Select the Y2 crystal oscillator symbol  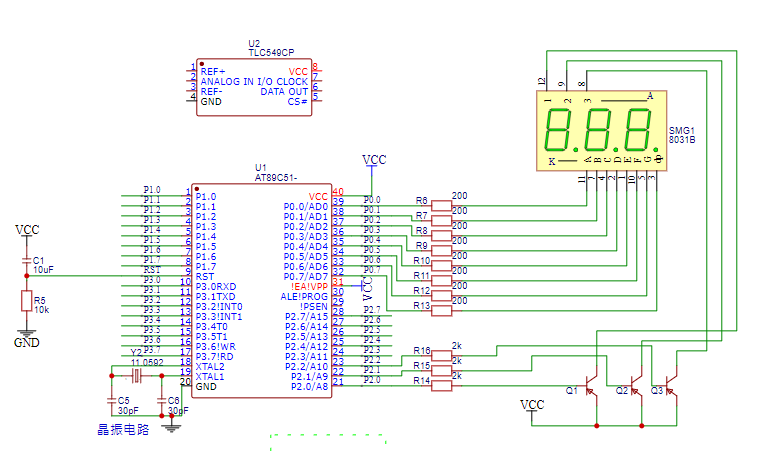pyautogui.click(x=137, y=376)
